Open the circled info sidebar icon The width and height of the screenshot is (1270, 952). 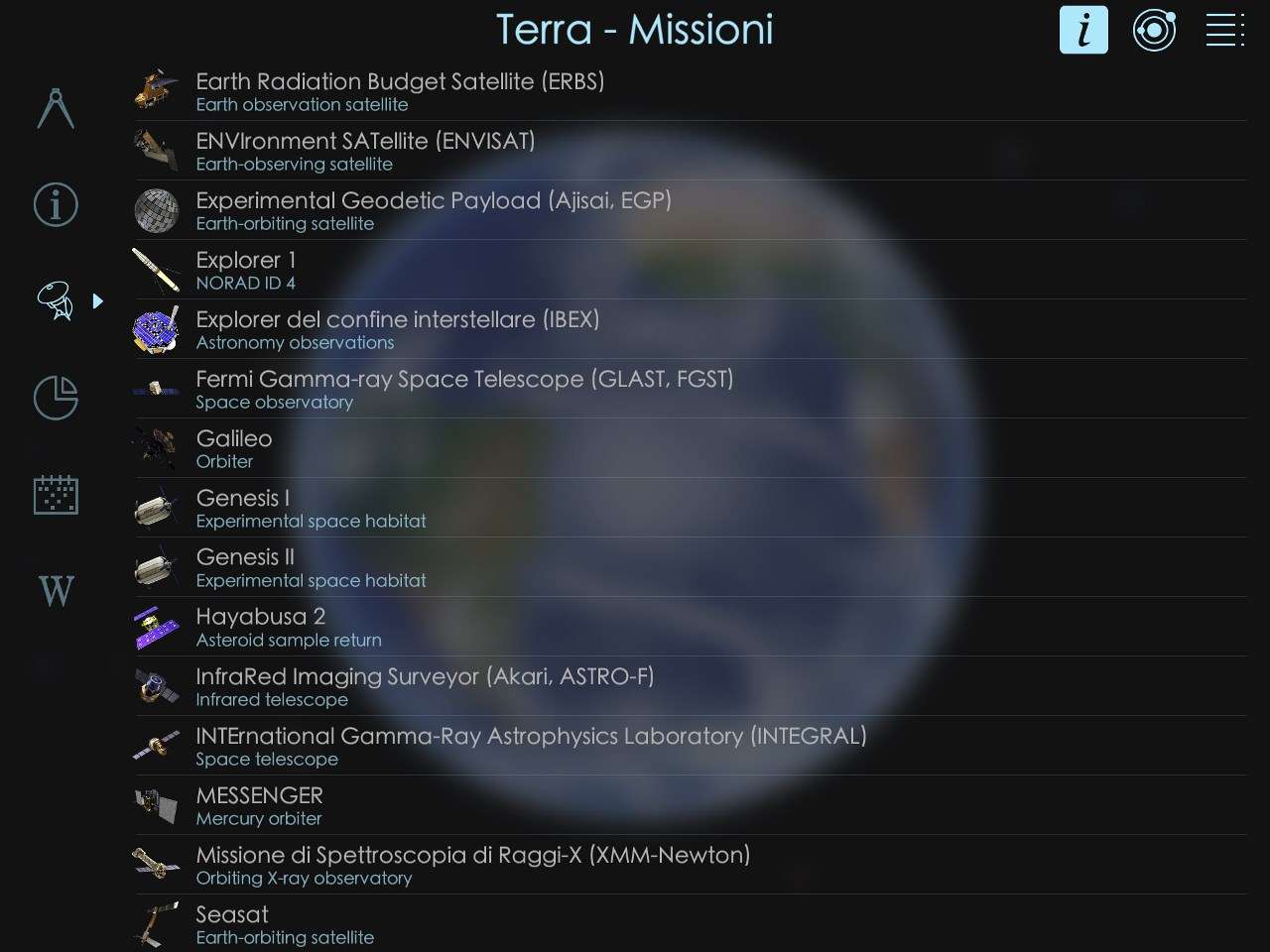click(x=56, y=204)
